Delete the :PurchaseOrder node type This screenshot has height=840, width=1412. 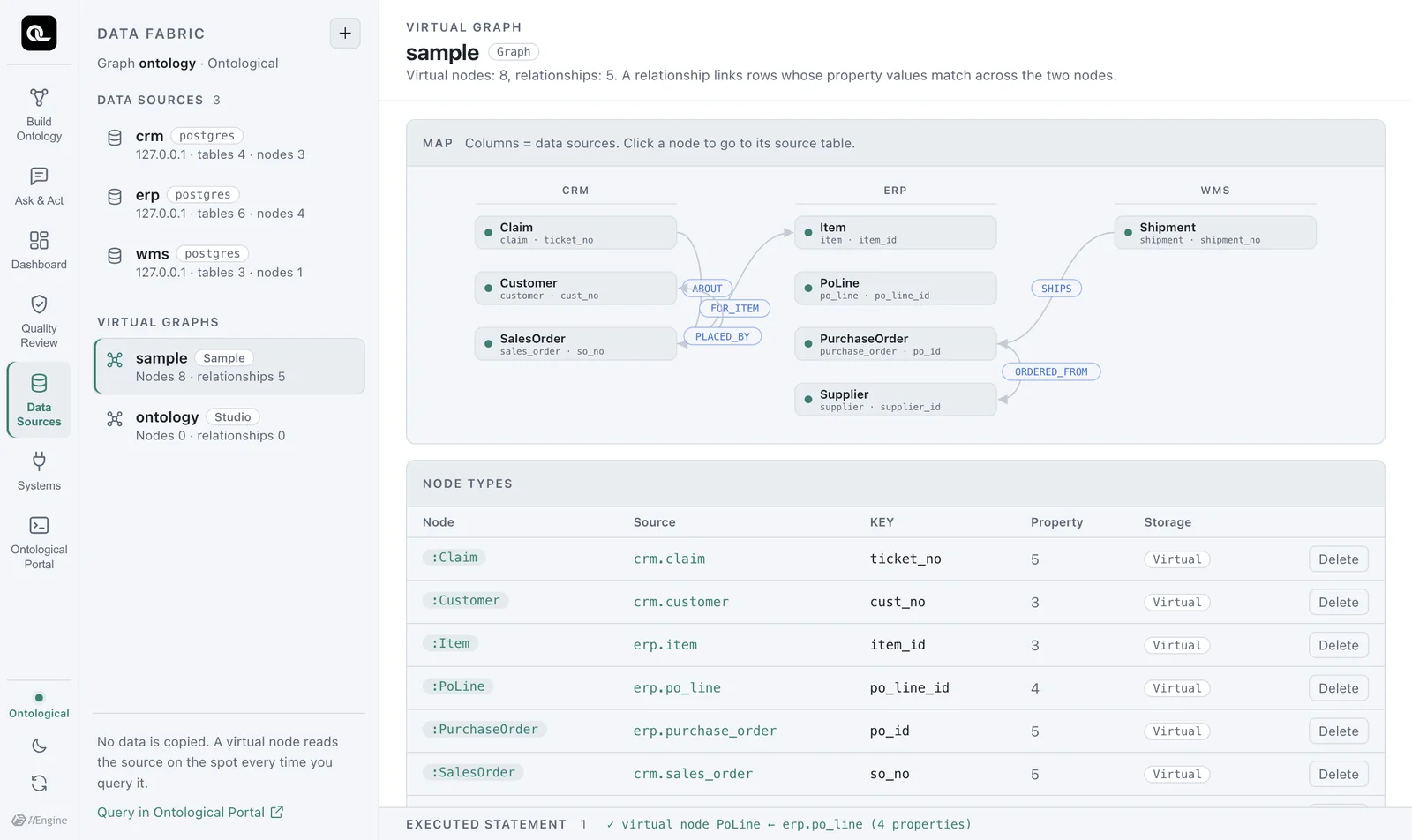[1338, 731]
